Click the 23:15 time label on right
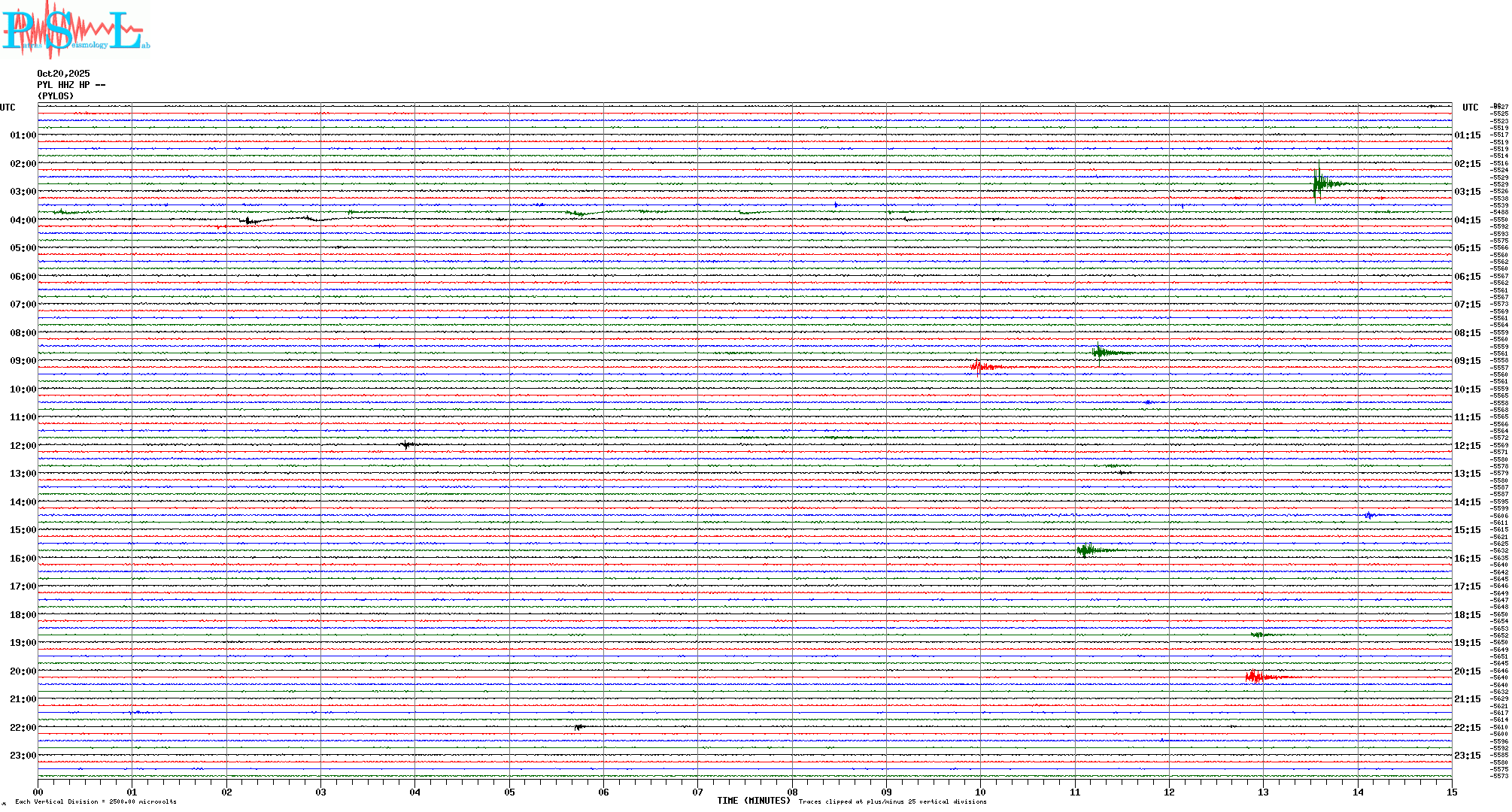Image resolution: width=1512 pixels, height=812 pixels. (x=1467, y=756)
